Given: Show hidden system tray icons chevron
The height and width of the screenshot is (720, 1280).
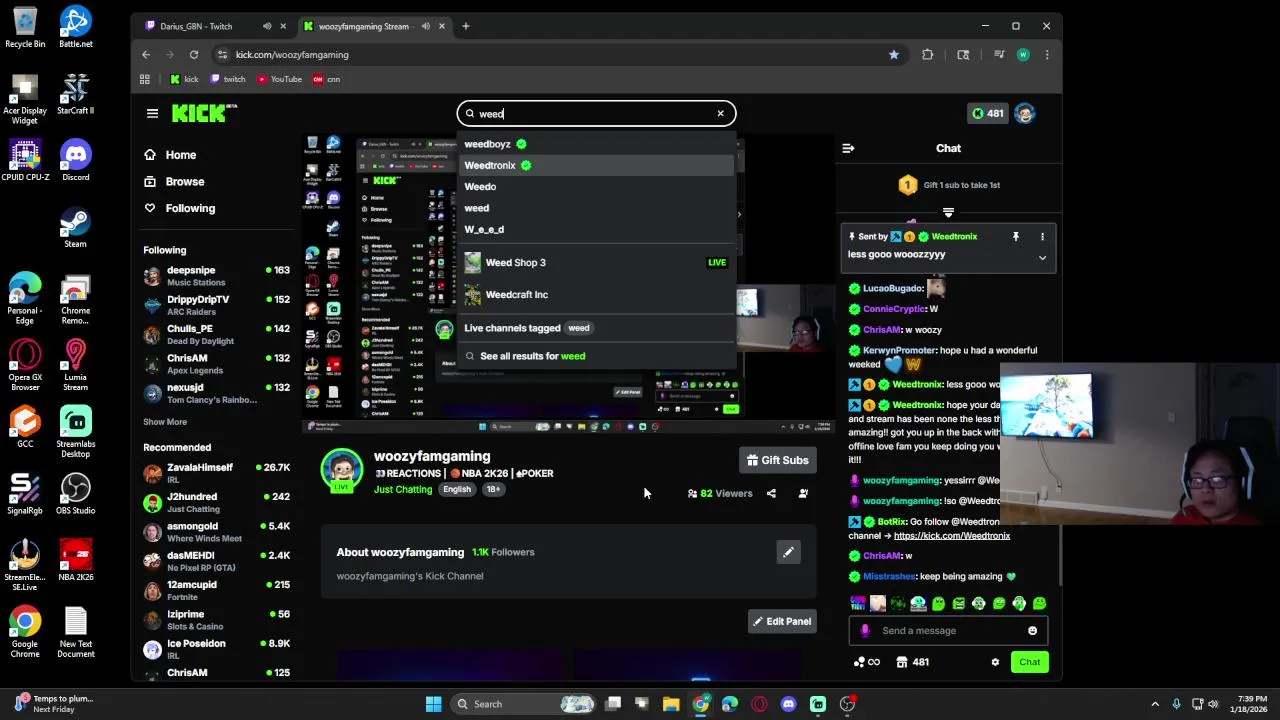Looking at the screenshot, I should pyautogui.click(x=1155, y=704).
